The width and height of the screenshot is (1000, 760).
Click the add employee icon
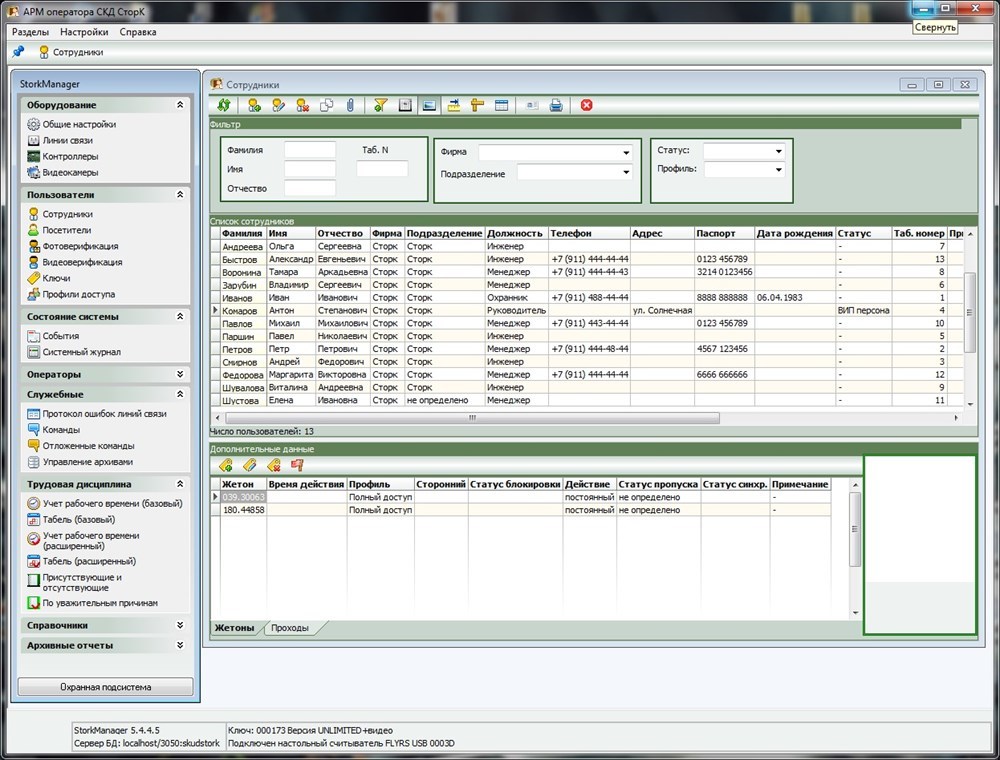[x=255, y=105]
